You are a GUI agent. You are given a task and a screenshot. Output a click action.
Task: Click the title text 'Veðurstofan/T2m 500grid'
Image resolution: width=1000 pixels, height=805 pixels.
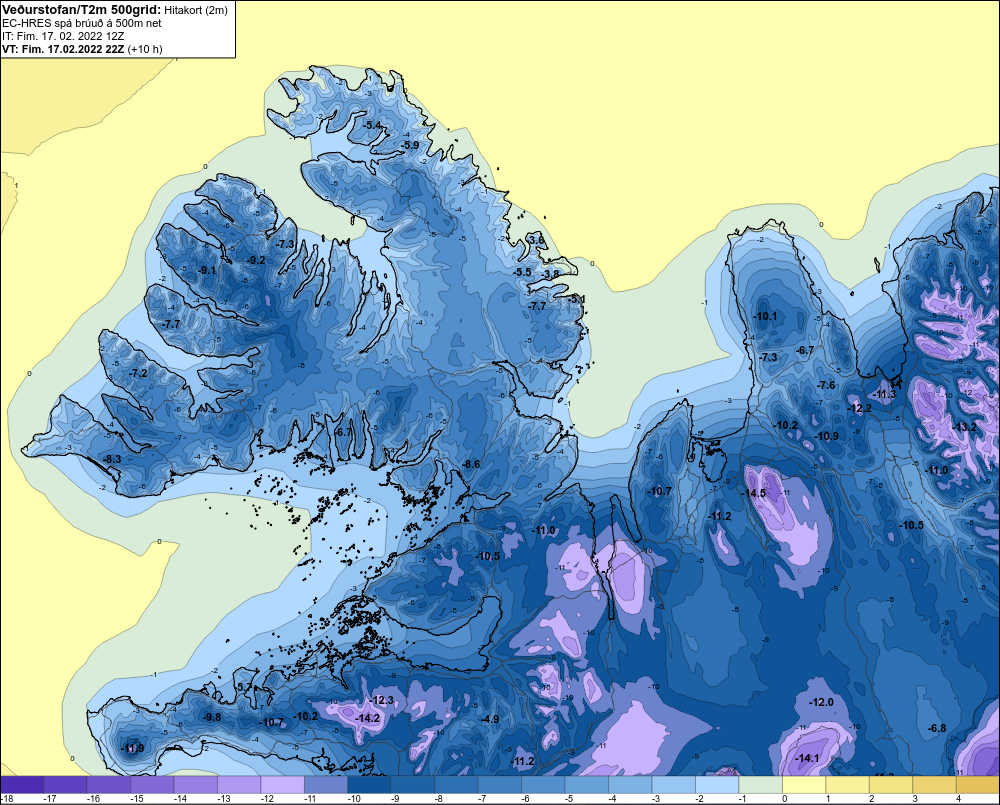coord(79,9)
